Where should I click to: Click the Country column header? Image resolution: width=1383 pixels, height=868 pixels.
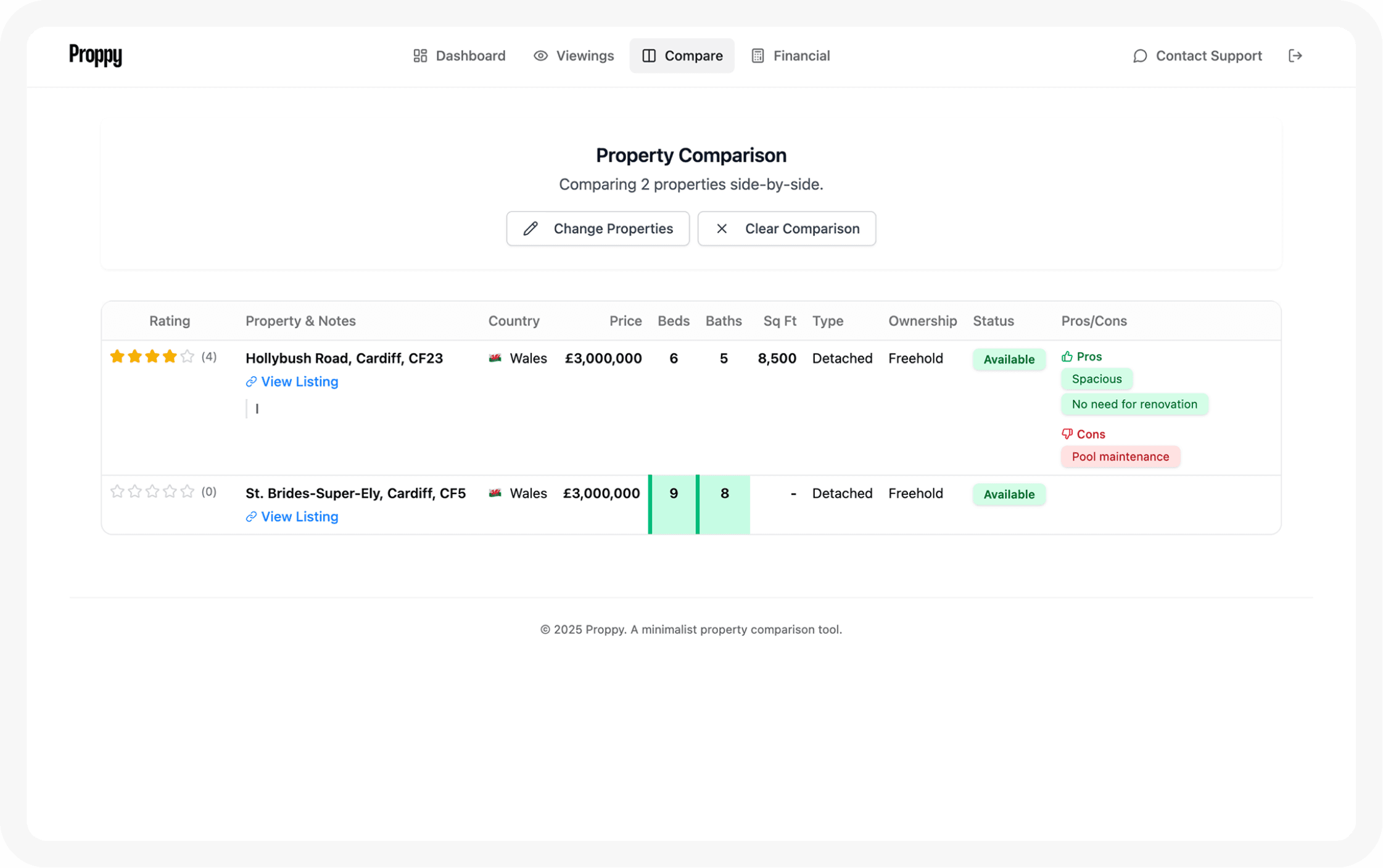[x=514, y=321]
